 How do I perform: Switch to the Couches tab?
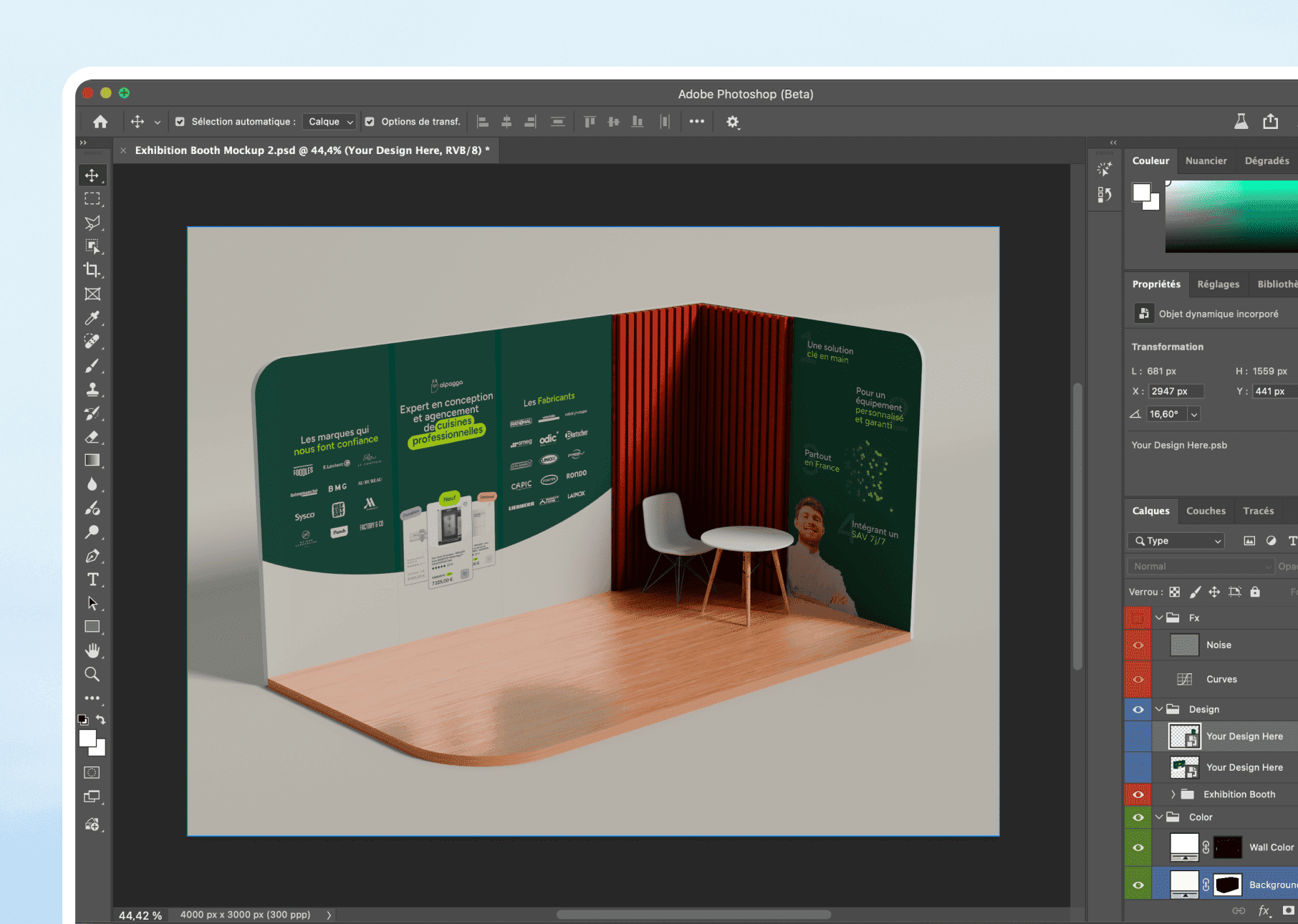click(x=1206, y=511)
